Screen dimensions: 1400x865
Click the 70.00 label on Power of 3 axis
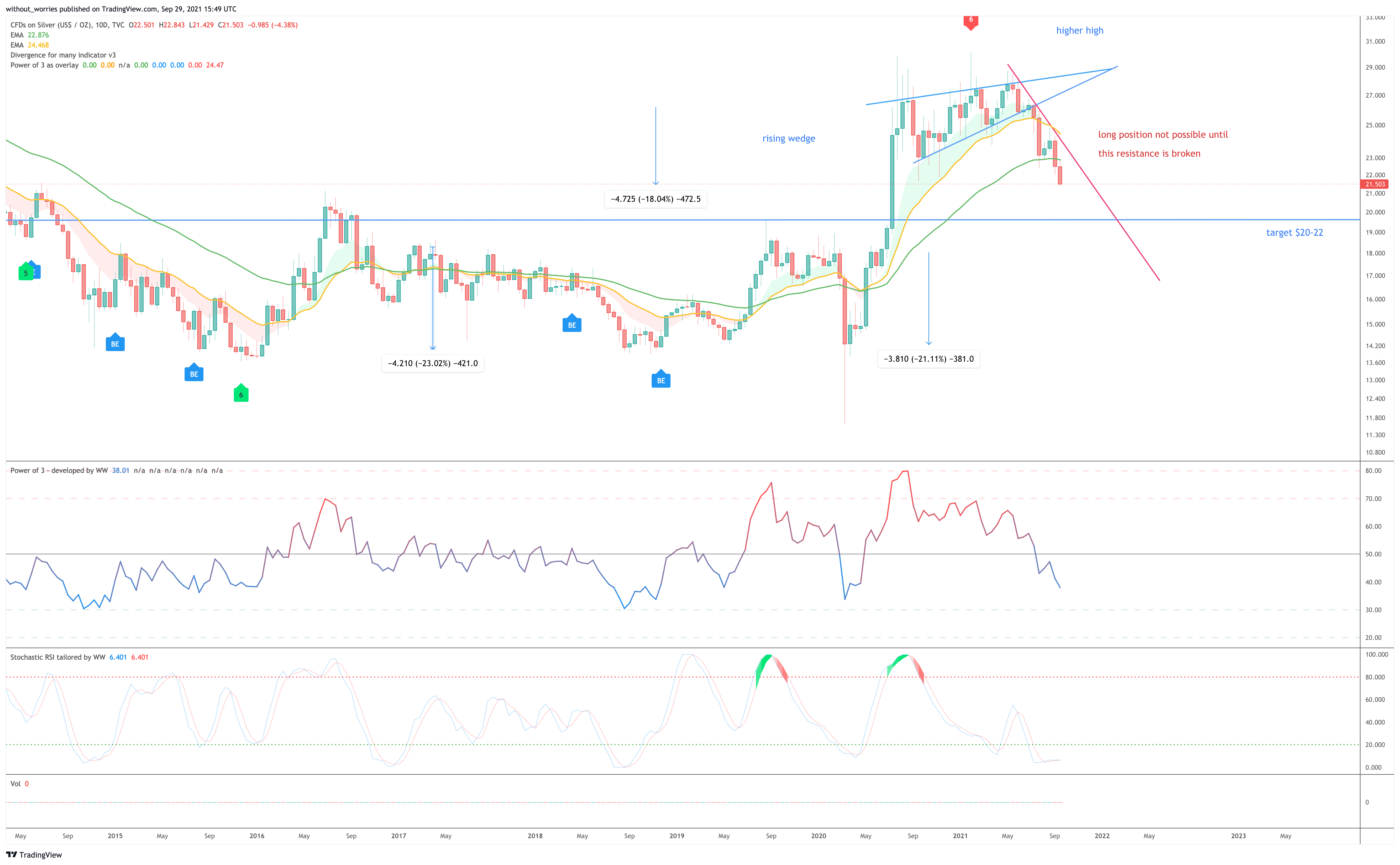(x=1373, y=499)
